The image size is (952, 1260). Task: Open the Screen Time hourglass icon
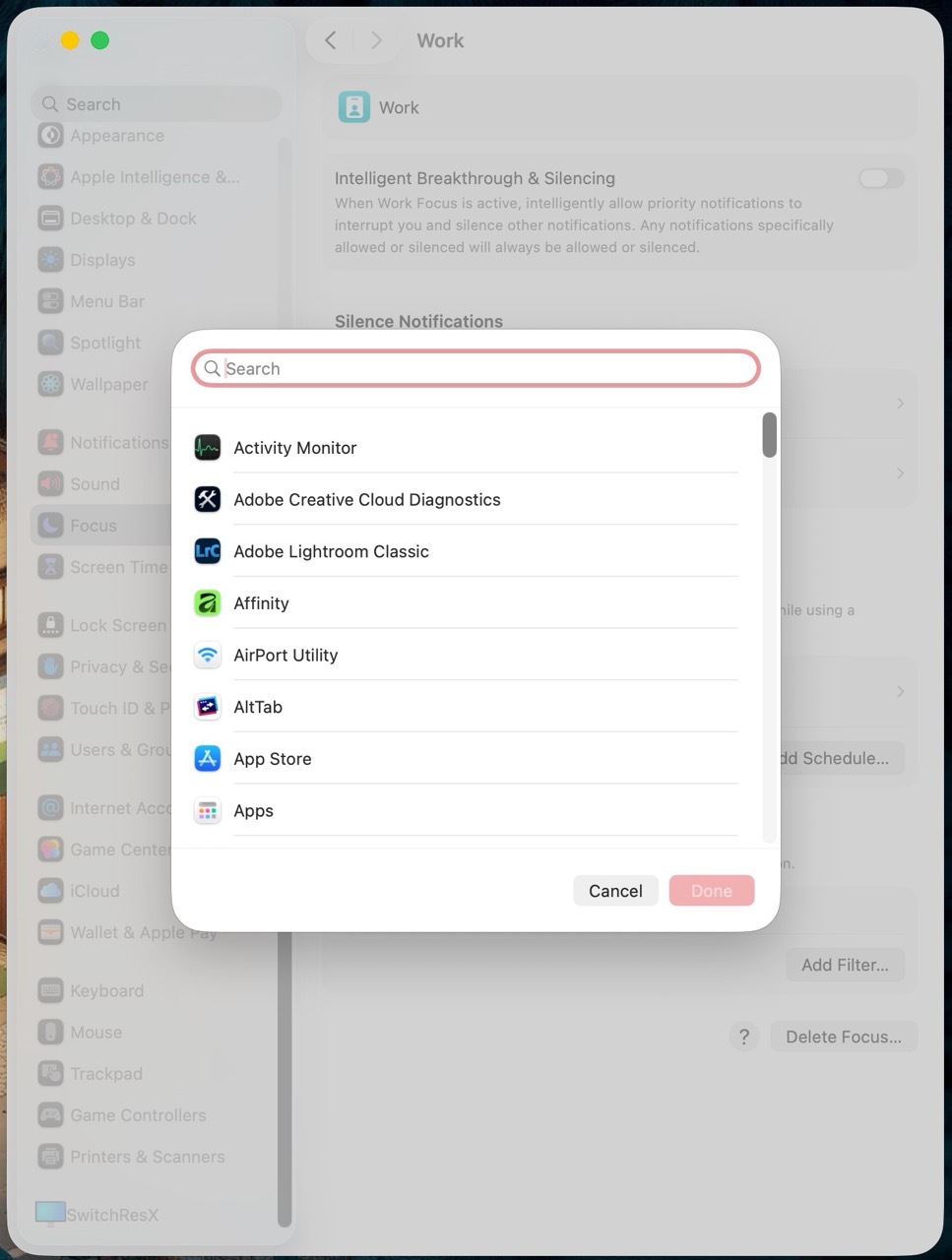[50, 567]
